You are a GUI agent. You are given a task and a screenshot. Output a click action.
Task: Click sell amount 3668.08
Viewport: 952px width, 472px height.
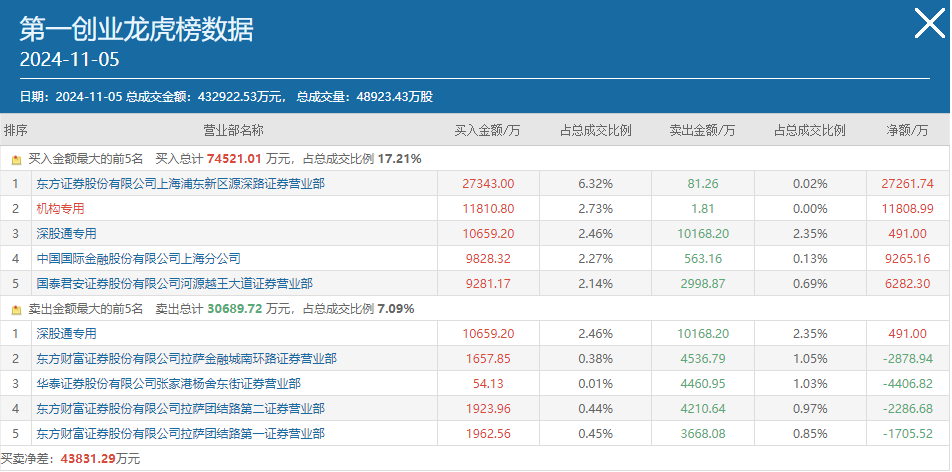point(703,434)
